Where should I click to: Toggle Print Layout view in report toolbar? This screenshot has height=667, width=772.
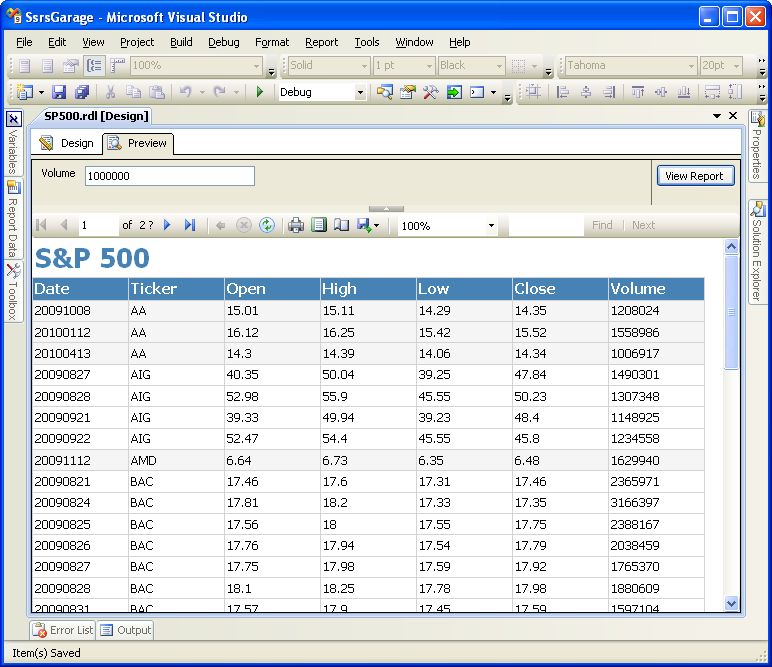coord(319,225)
